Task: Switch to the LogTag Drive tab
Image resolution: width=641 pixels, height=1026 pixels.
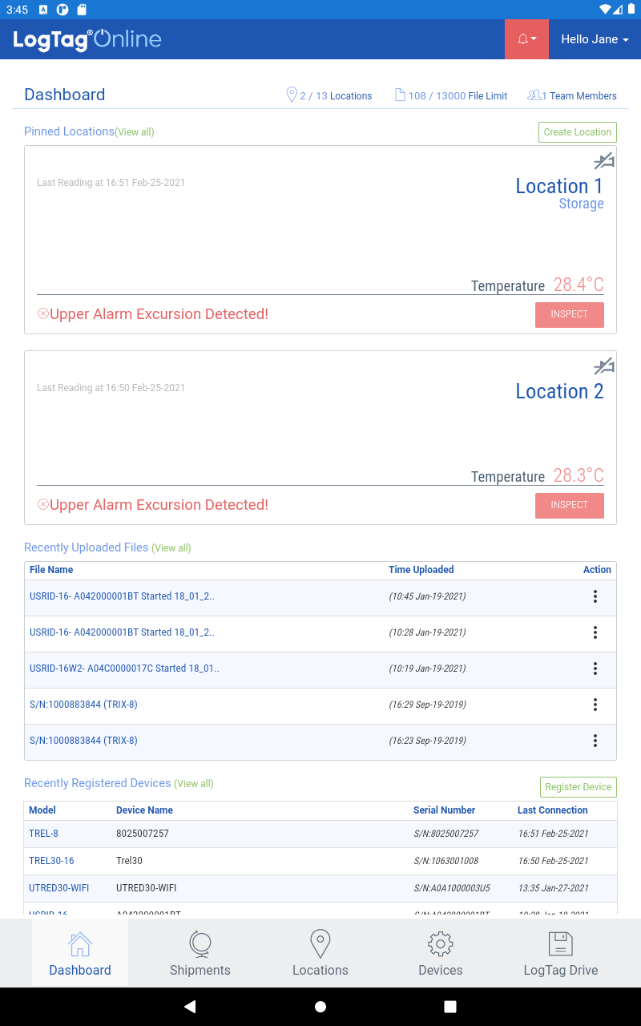Action: coord(561,953)
